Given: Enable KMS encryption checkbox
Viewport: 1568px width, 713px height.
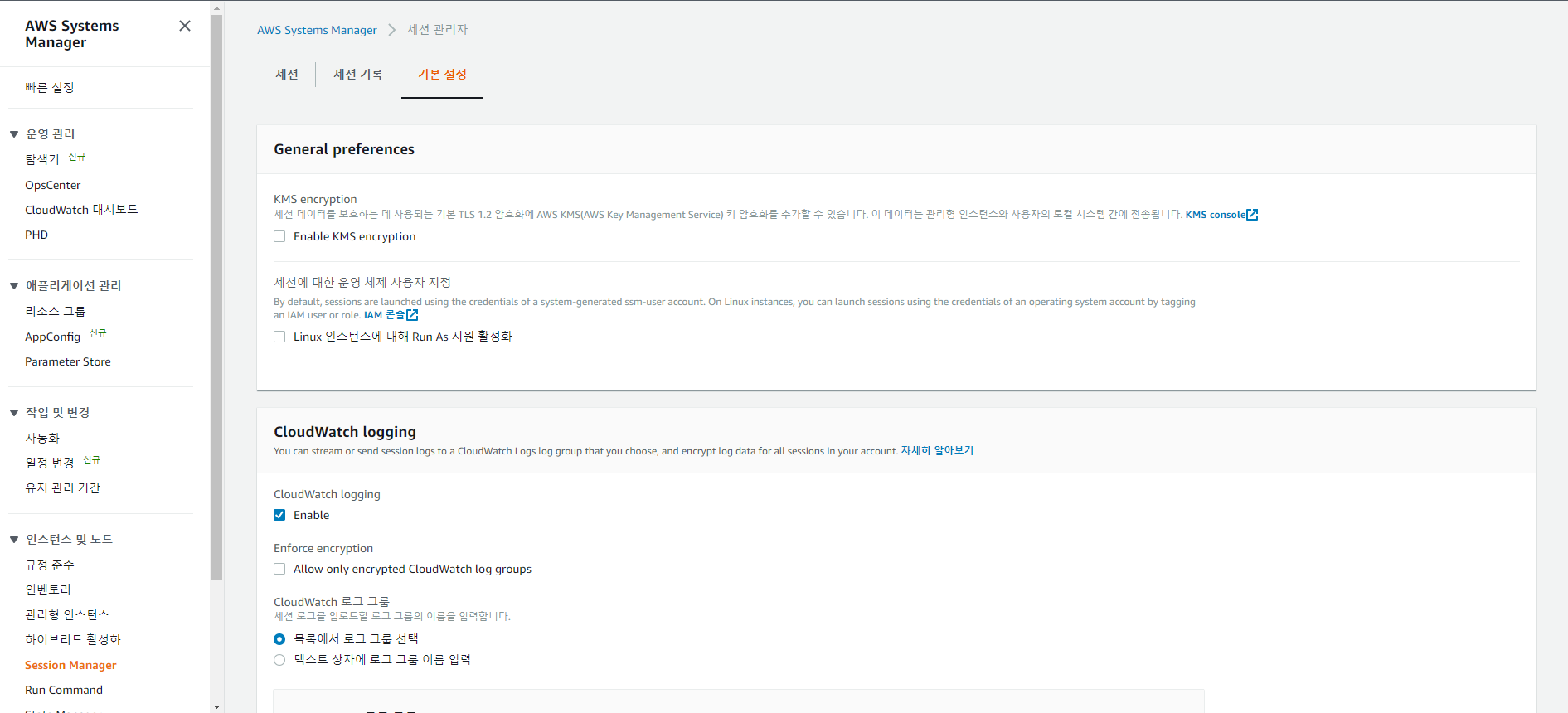Looking at the screenshot, I should pyautogui.click(x=279, y=236).
